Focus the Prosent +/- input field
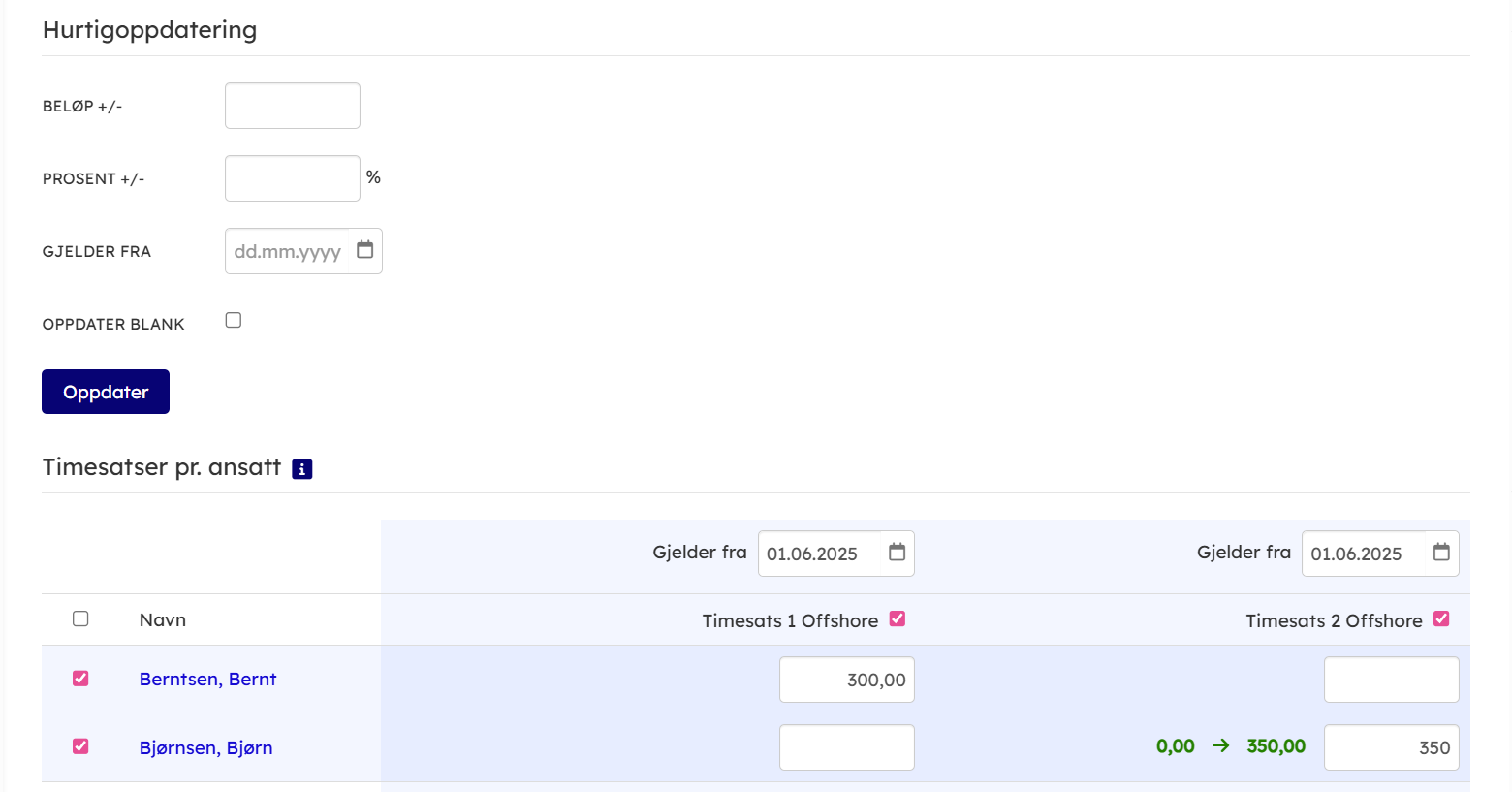 pyautogui.click(x=293, y=178)
